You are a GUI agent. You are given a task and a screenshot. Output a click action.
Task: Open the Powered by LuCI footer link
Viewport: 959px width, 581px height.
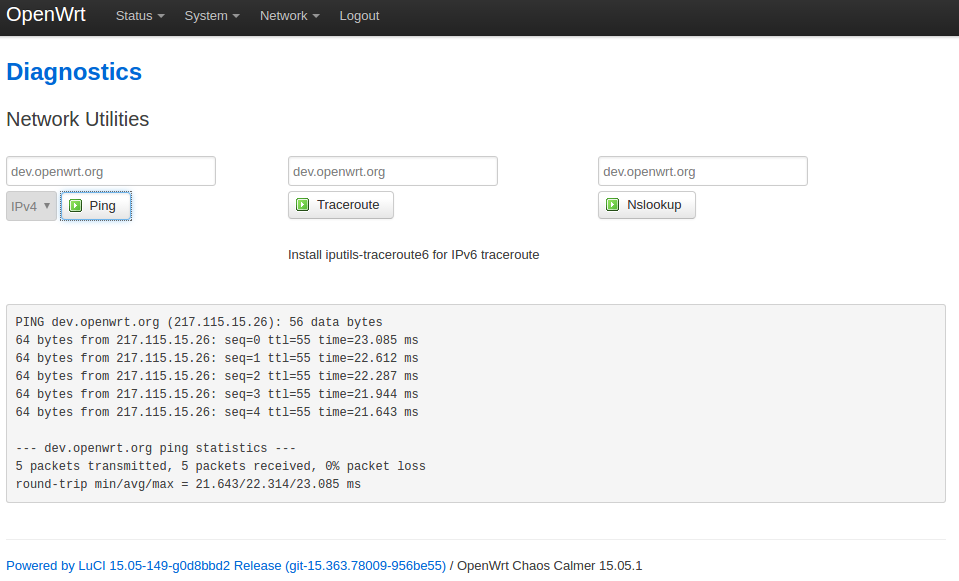point(226,566)
